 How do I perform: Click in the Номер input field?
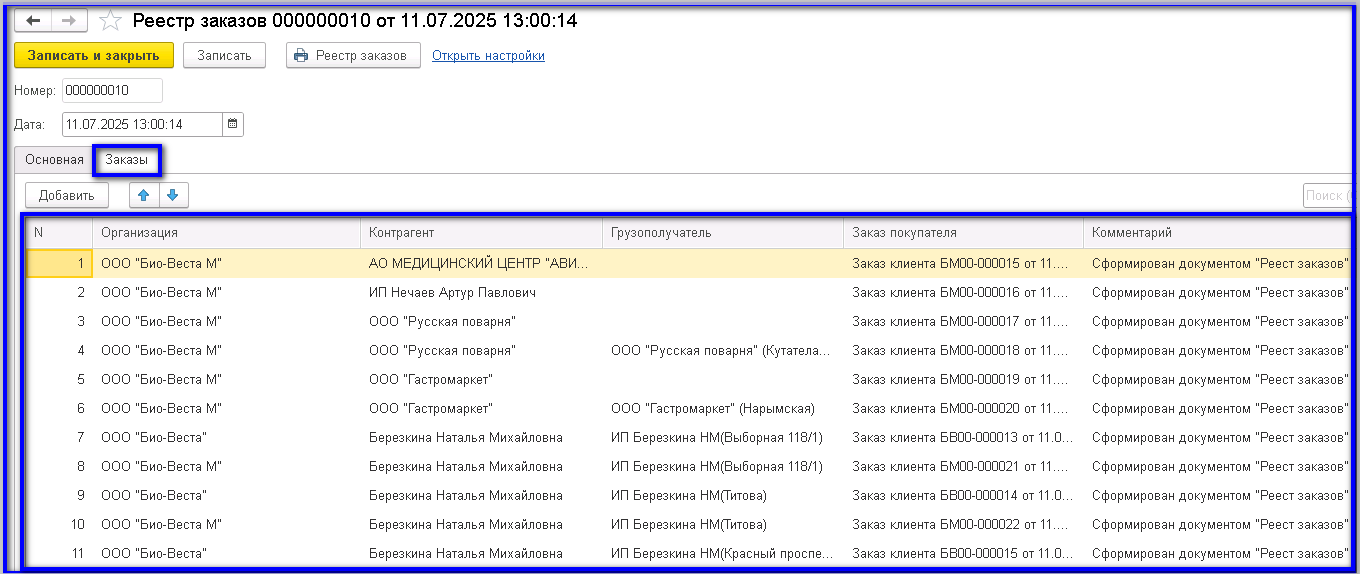click(112, 91)
